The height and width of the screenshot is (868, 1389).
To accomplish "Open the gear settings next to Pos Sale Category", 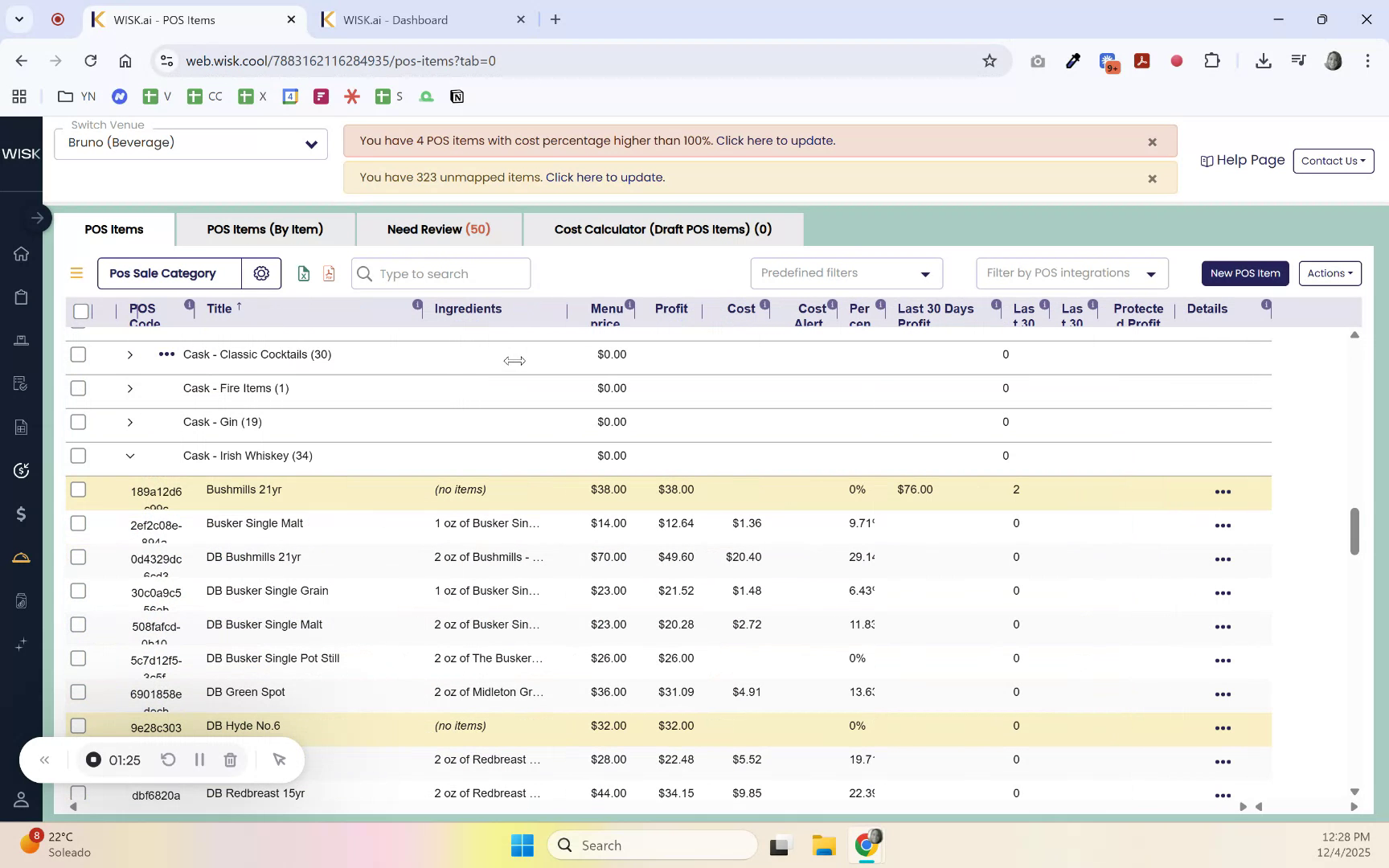I will [261, 273].
